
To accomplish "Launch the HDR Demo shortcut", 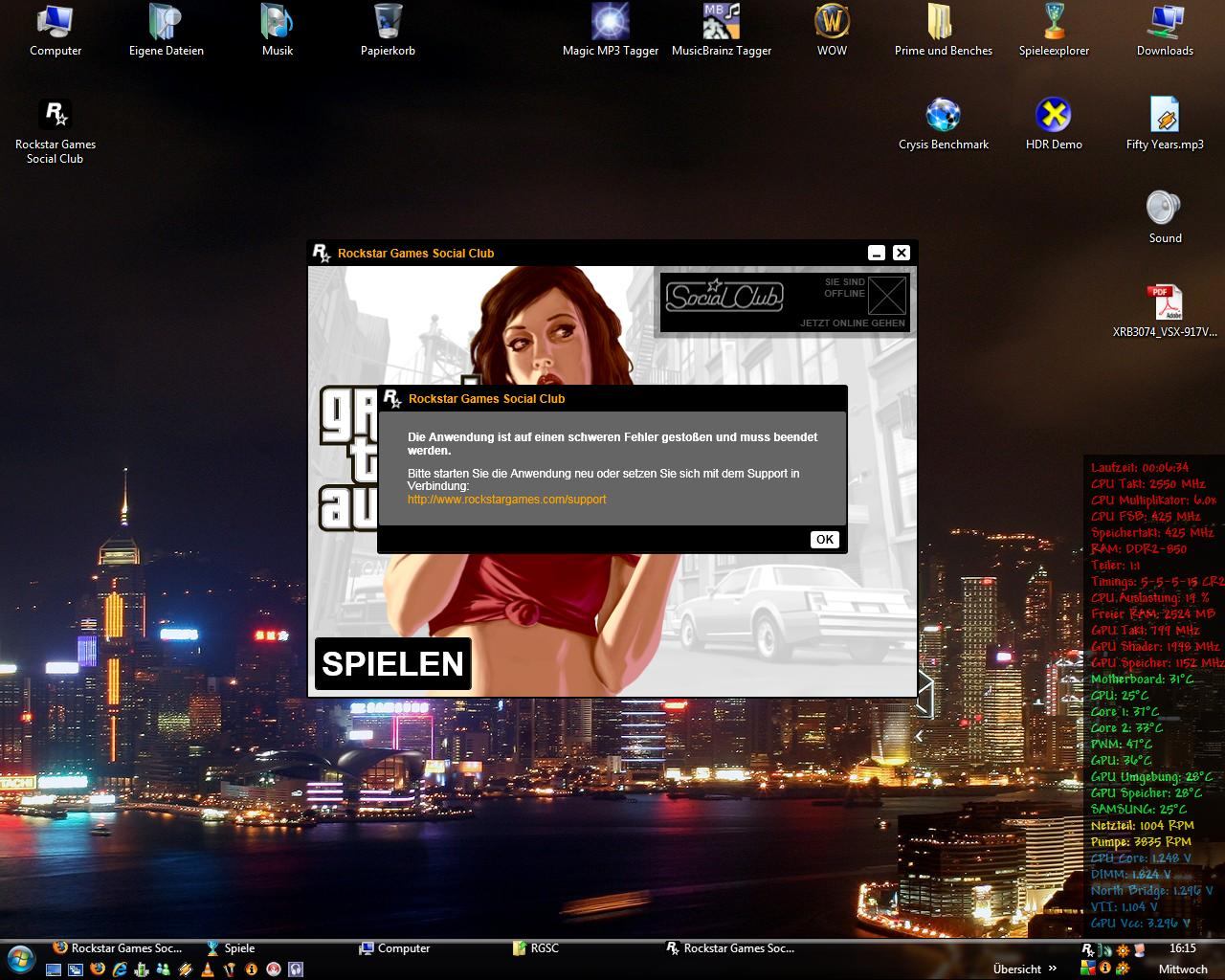I will pos(1054,124).
